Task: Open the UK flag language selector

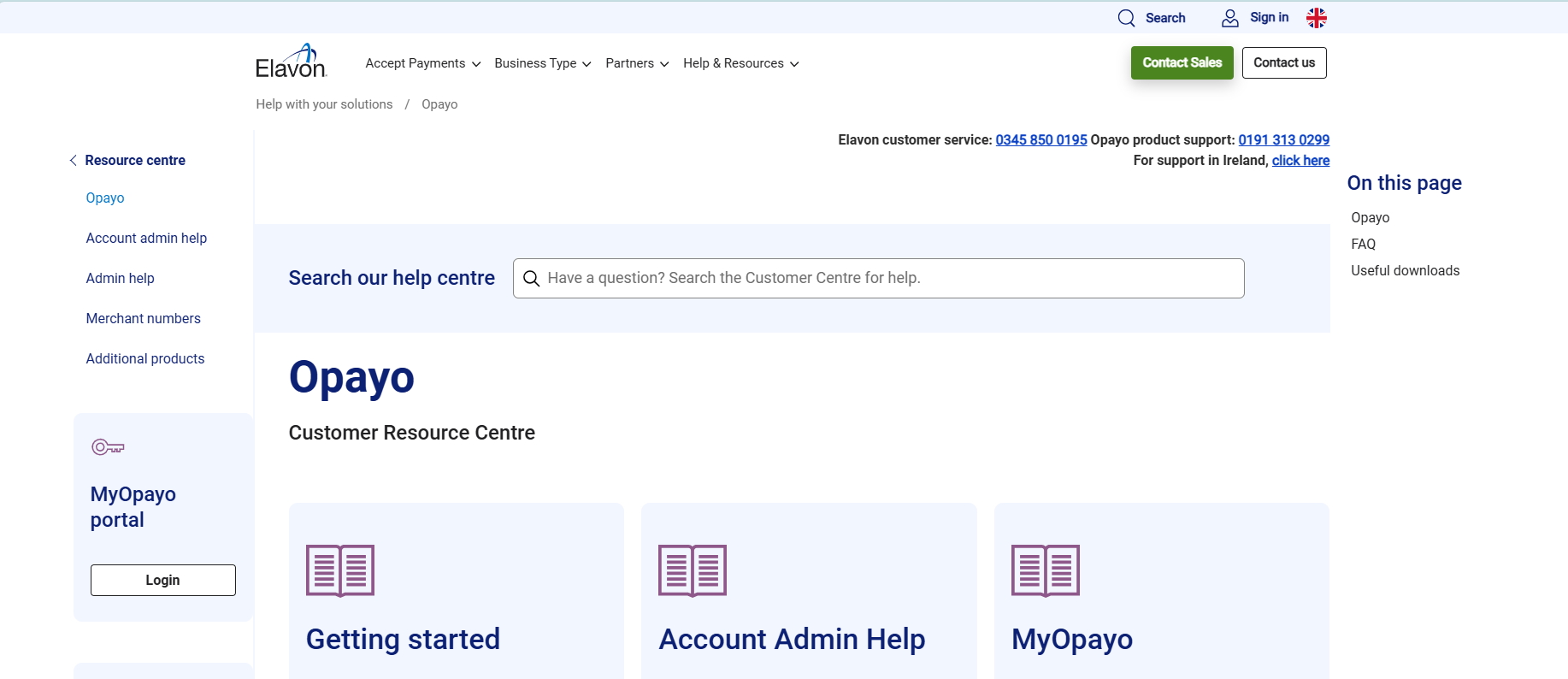Action: pyautogui.click(x=1317, y=18)
